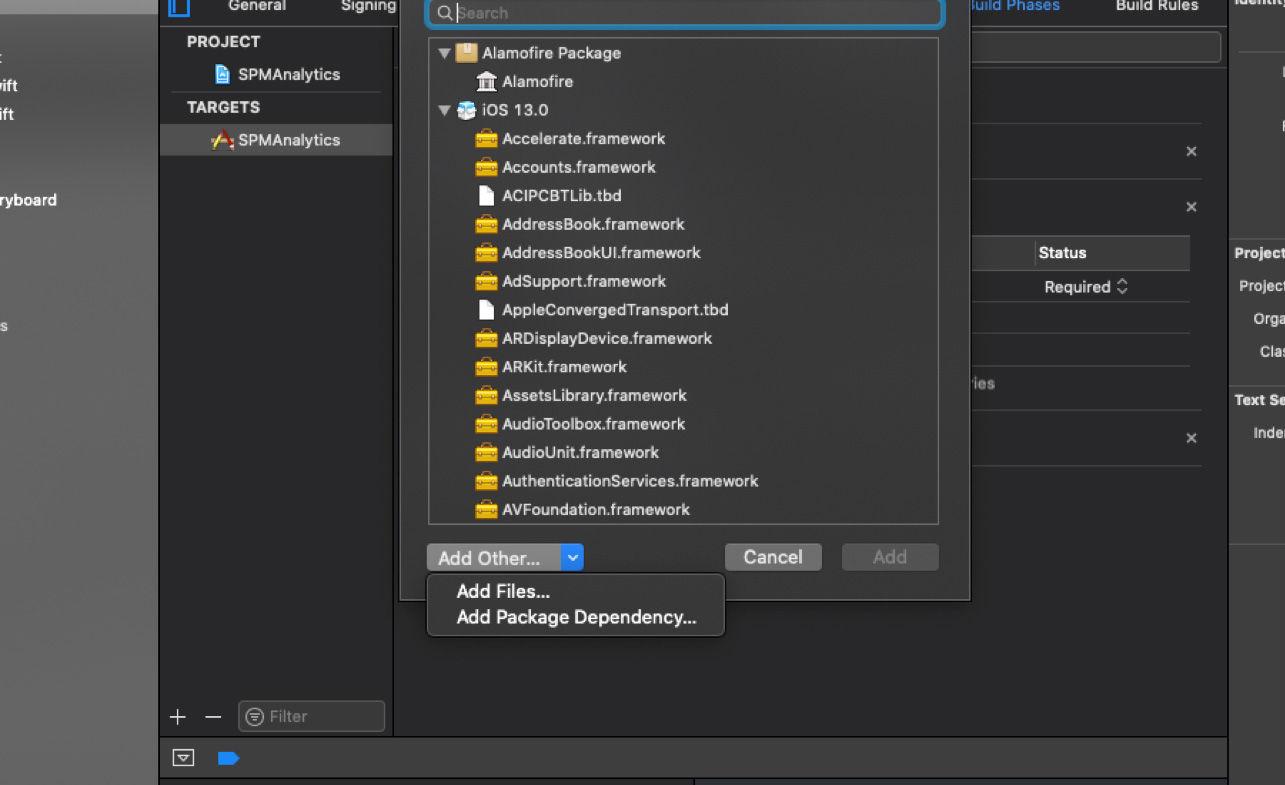Click the targets Filter field
Image resolution: width=1285 pixels, height=785 pixels.
pyautogui.click(x=311, y=716)
